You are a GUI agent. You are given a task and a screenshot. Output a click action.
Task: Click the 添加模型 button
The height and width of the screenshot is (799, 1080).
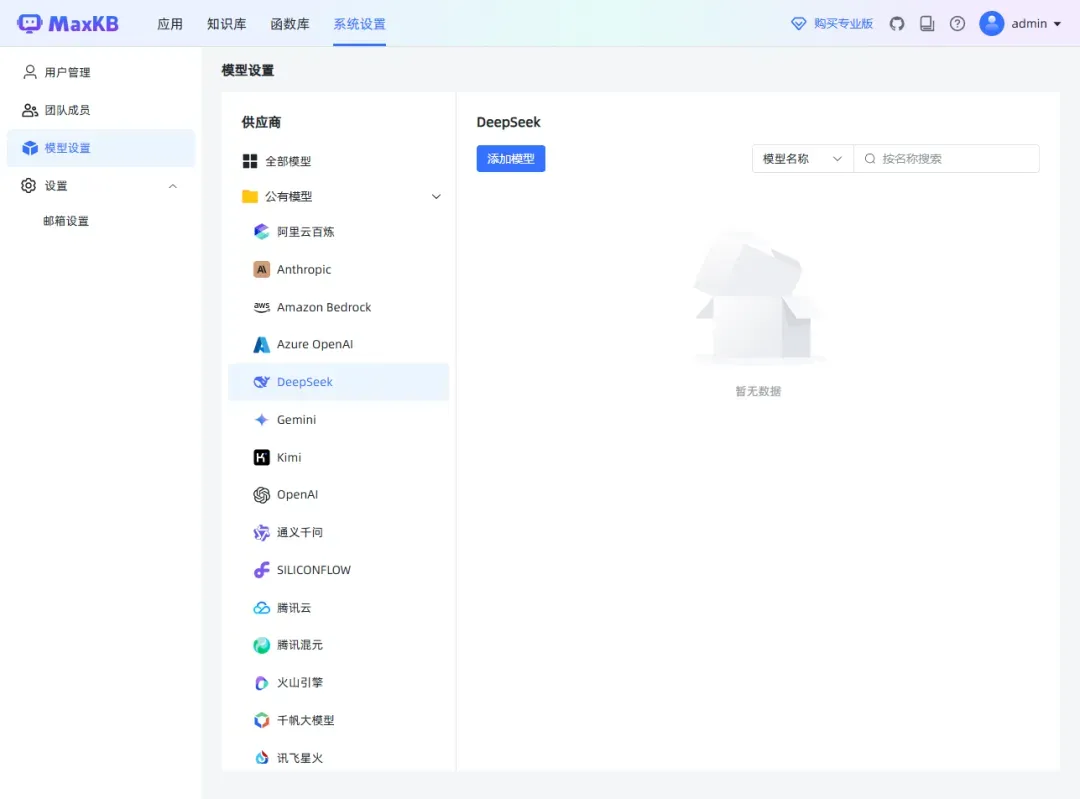(x=510, y=159)
